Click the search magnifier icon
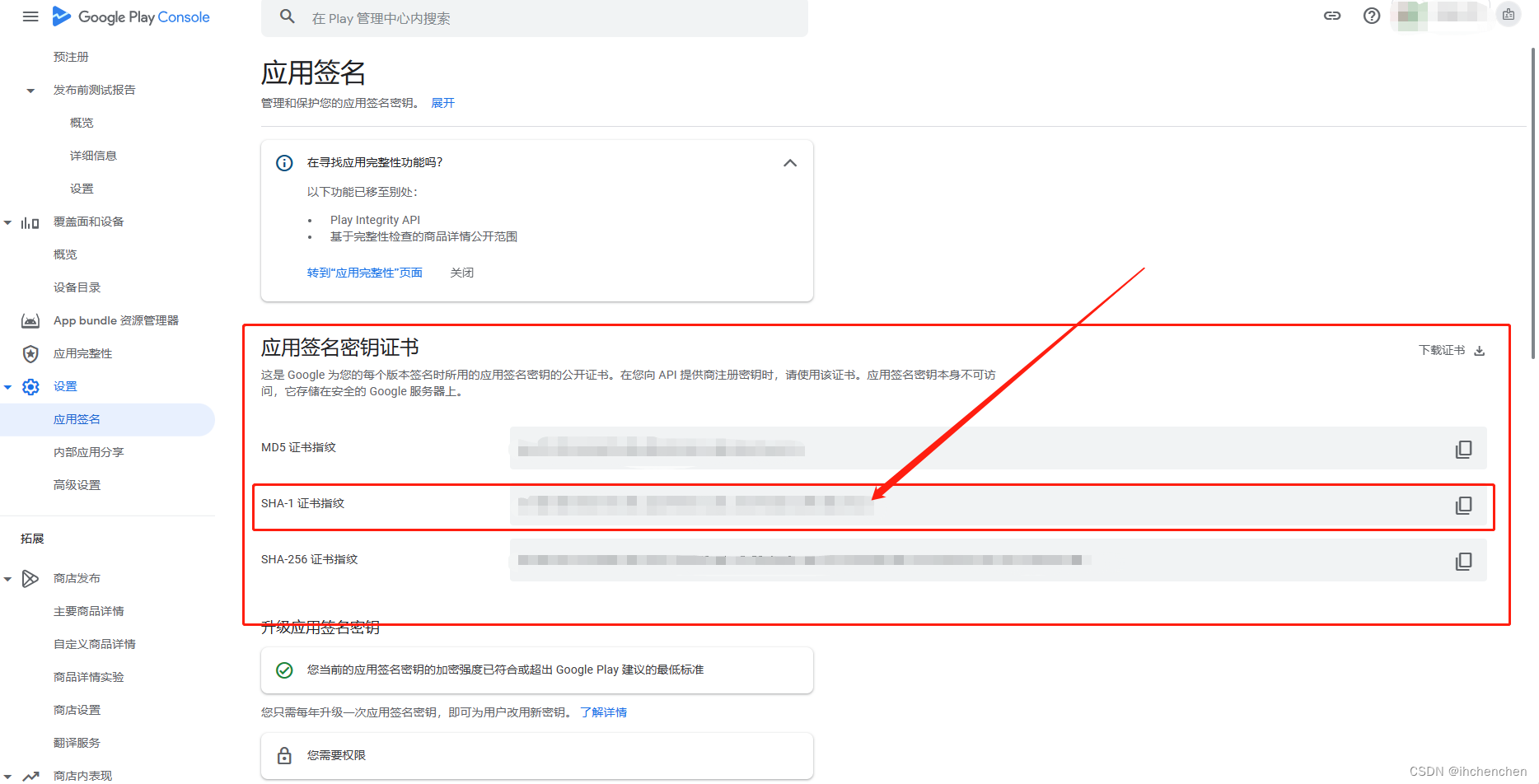The image size is (1539, 784). (287, 16)
